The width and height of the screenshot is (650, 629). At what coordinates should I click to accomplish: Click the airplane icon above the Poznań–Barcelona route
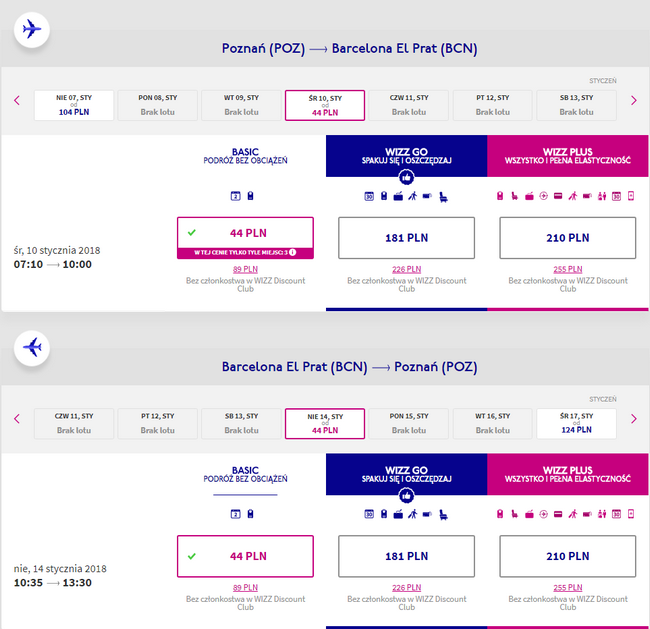coord(32,29)
